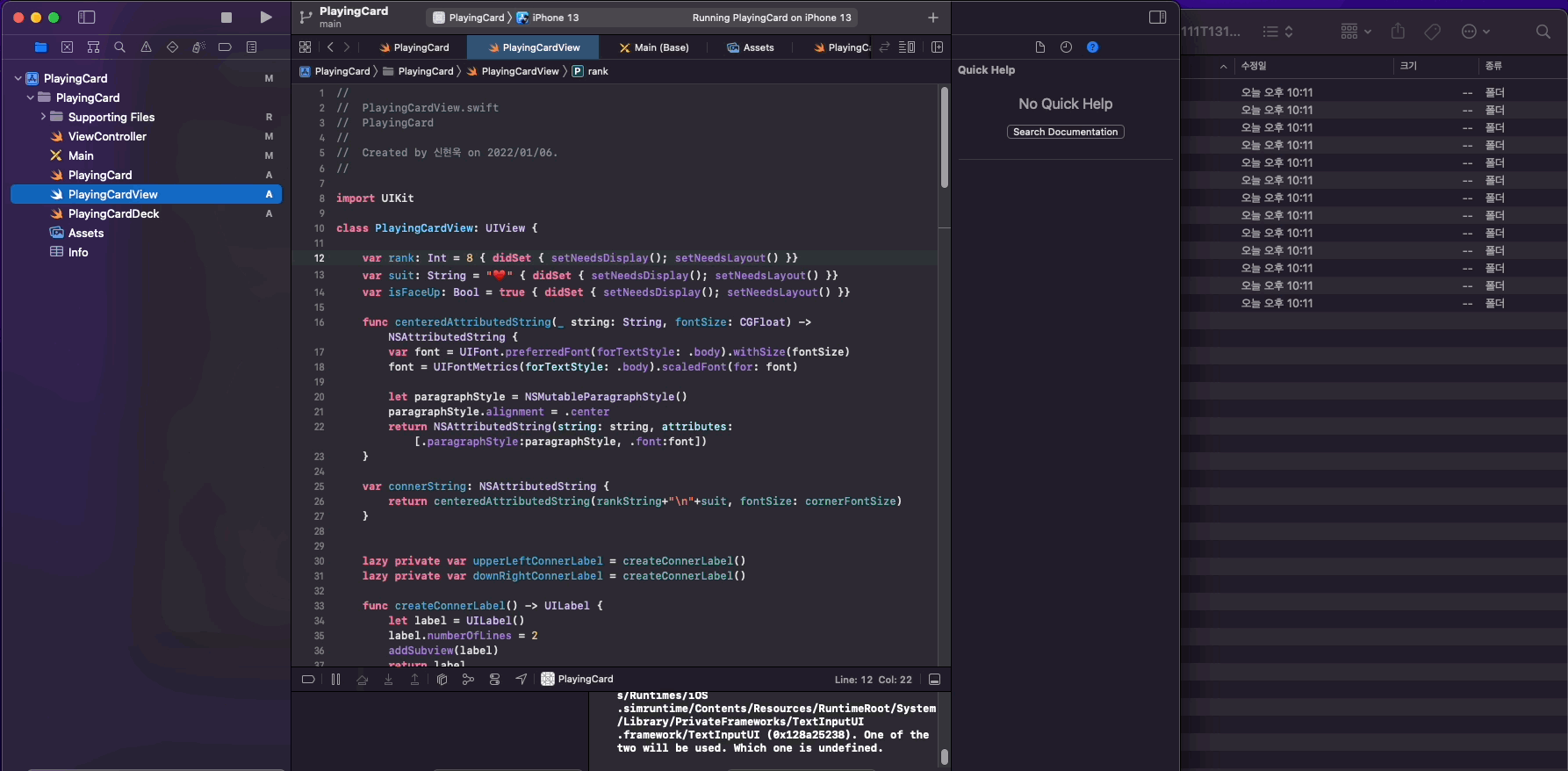Step over in the debug bar

coord(362,680)
